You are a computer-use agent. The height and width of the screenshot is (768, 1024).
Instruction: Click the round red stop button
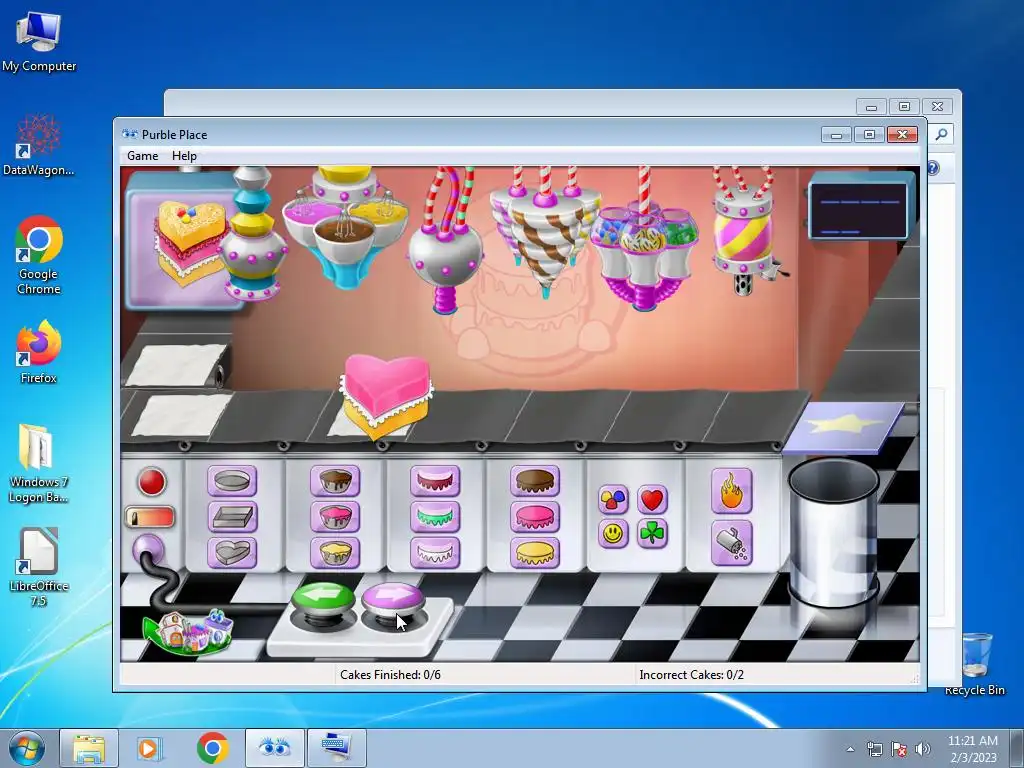(x=152, y=482)
